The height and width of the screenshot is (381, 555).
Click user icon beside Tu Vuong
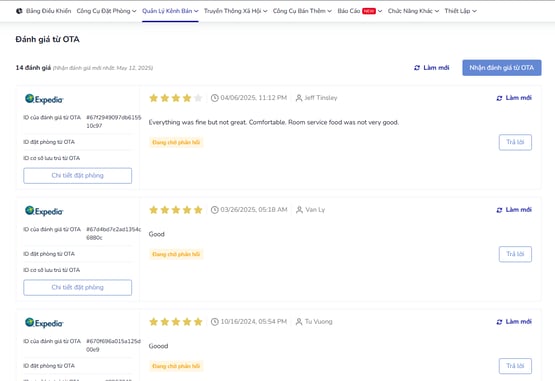(299, 322)
